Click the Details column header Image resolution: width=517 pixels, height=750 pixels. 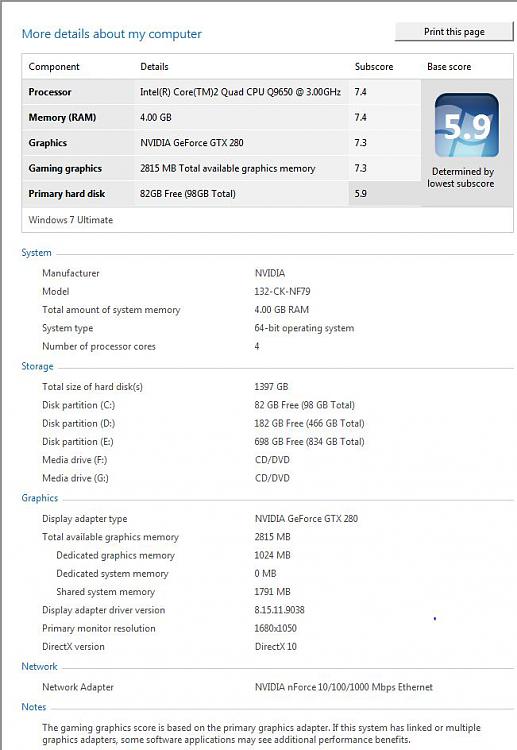click(154, 66)
